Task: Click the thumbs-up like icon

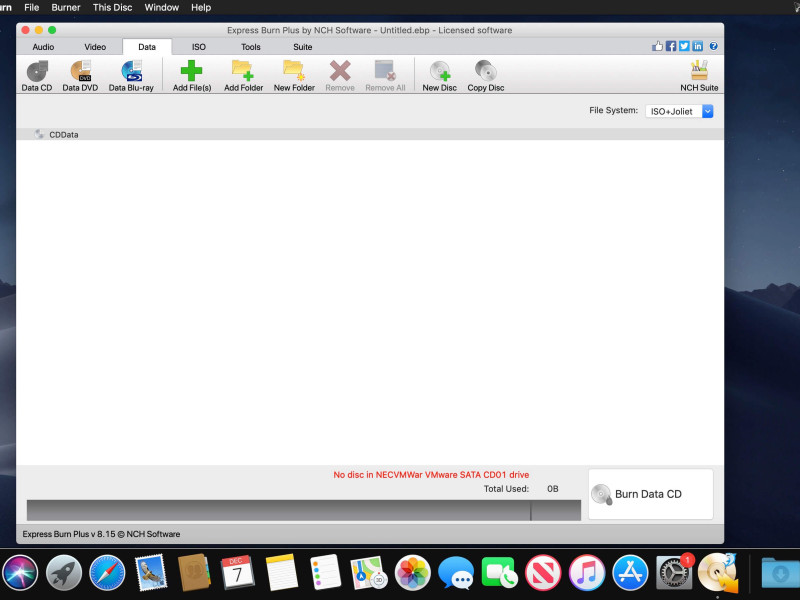Action: [657, 46]
